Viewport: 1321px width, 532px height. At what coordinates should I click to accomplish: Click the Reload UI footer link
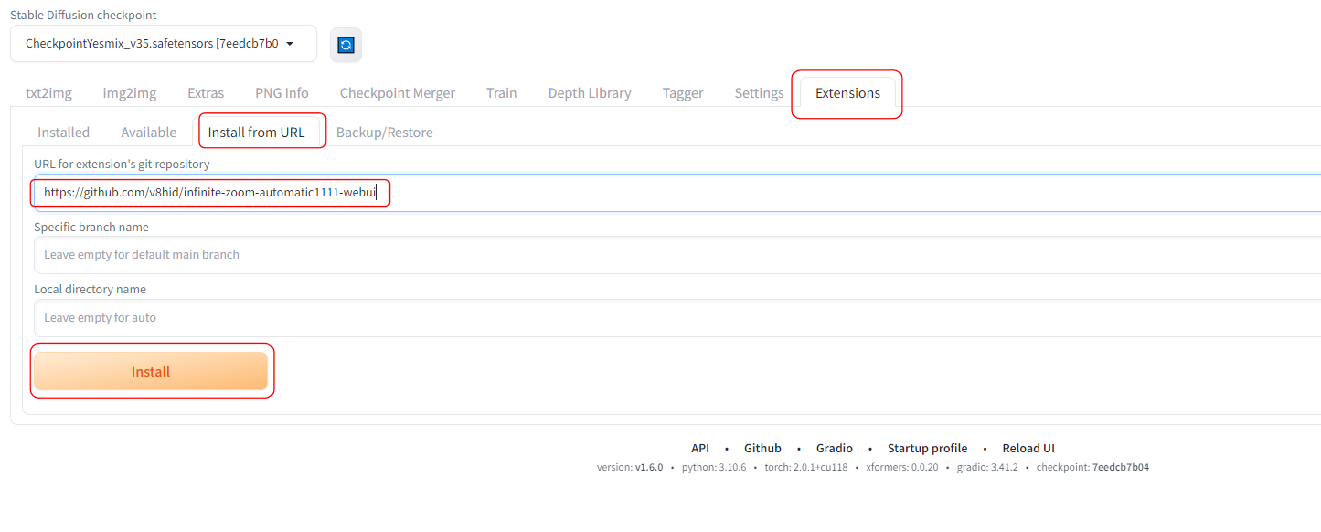[x=1028, y=448]
